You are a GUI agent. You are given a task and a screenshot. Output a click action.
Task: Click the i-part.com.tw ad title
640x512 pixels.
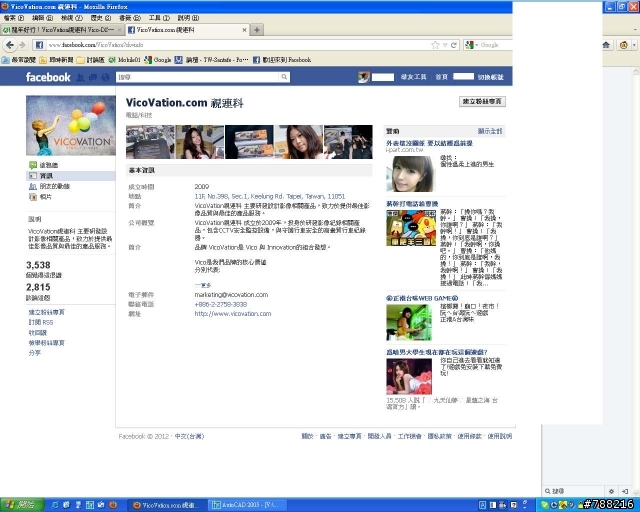[429, 143]
